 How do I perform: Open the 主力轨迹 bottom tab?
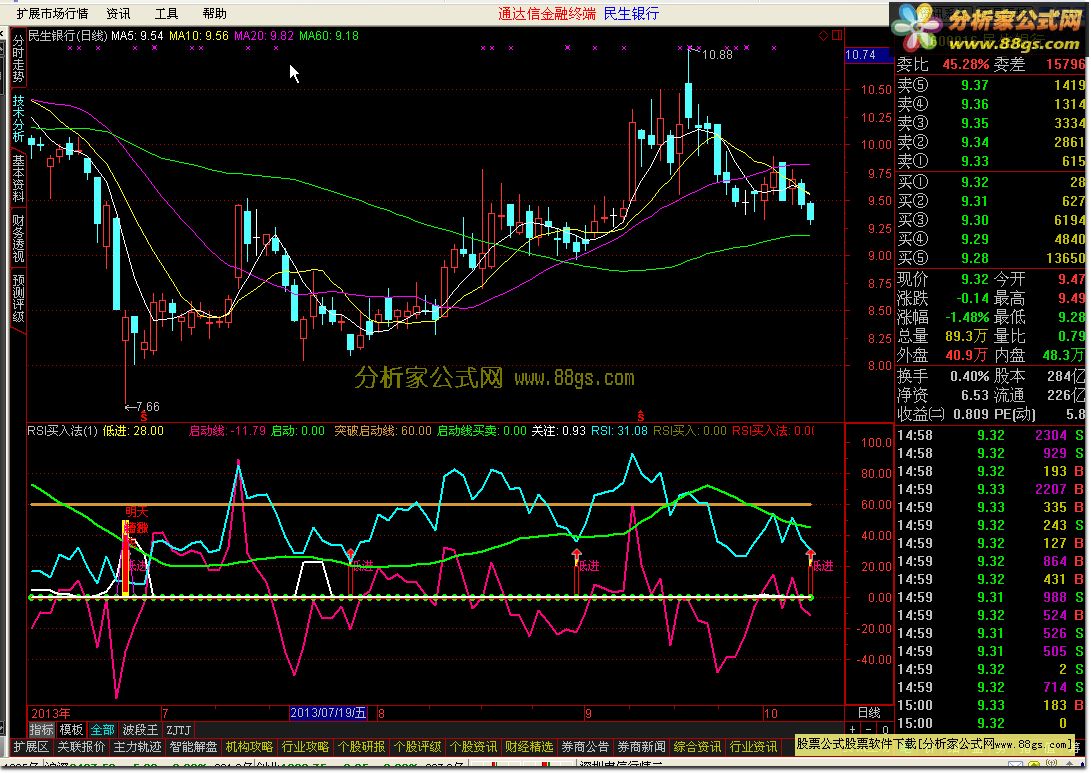(x=137, y=747)
